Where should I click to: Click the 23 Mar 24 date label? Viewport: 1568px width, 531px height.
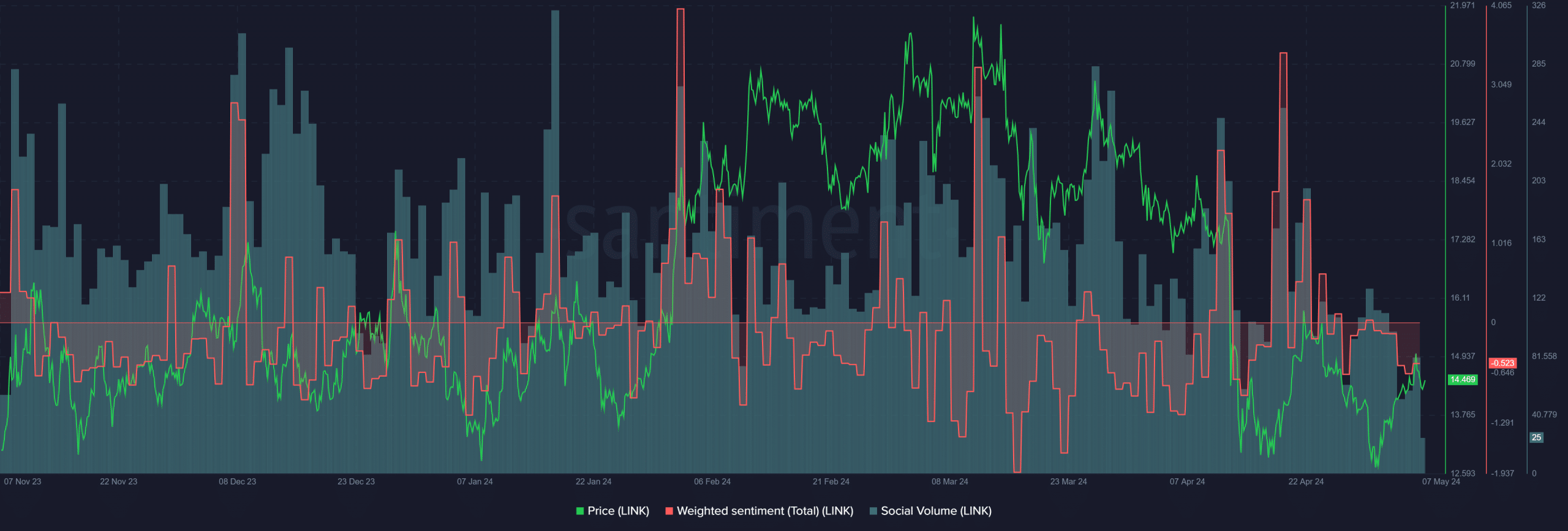1069,481
